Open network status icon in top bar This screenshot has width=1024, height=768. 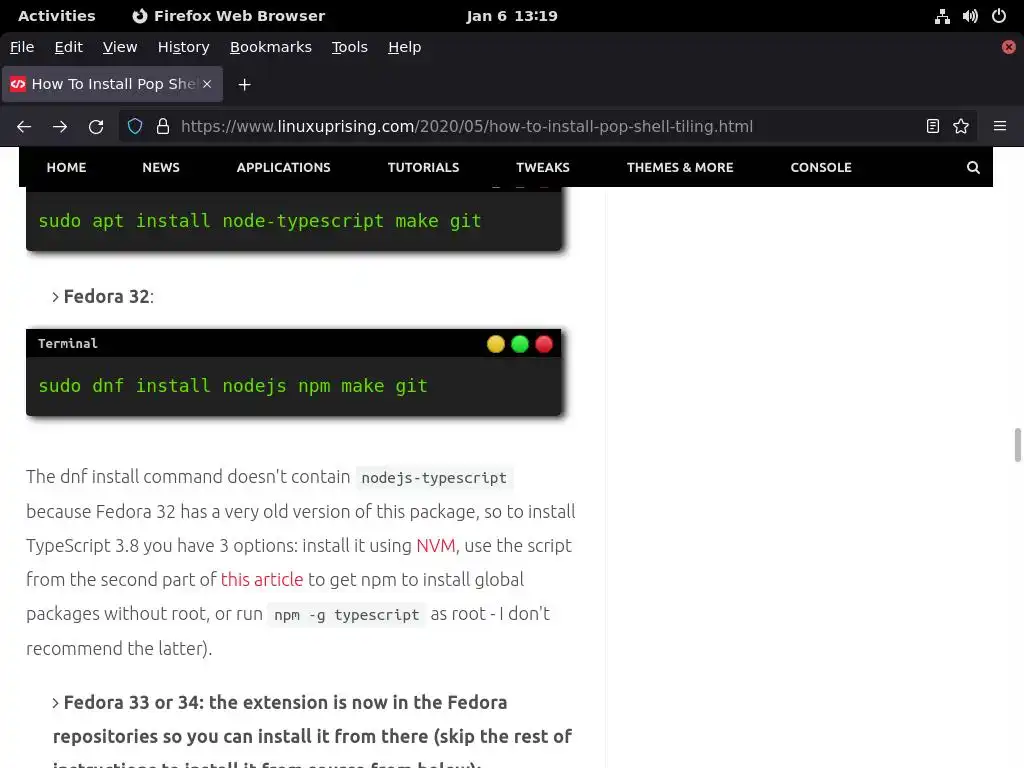942,16
